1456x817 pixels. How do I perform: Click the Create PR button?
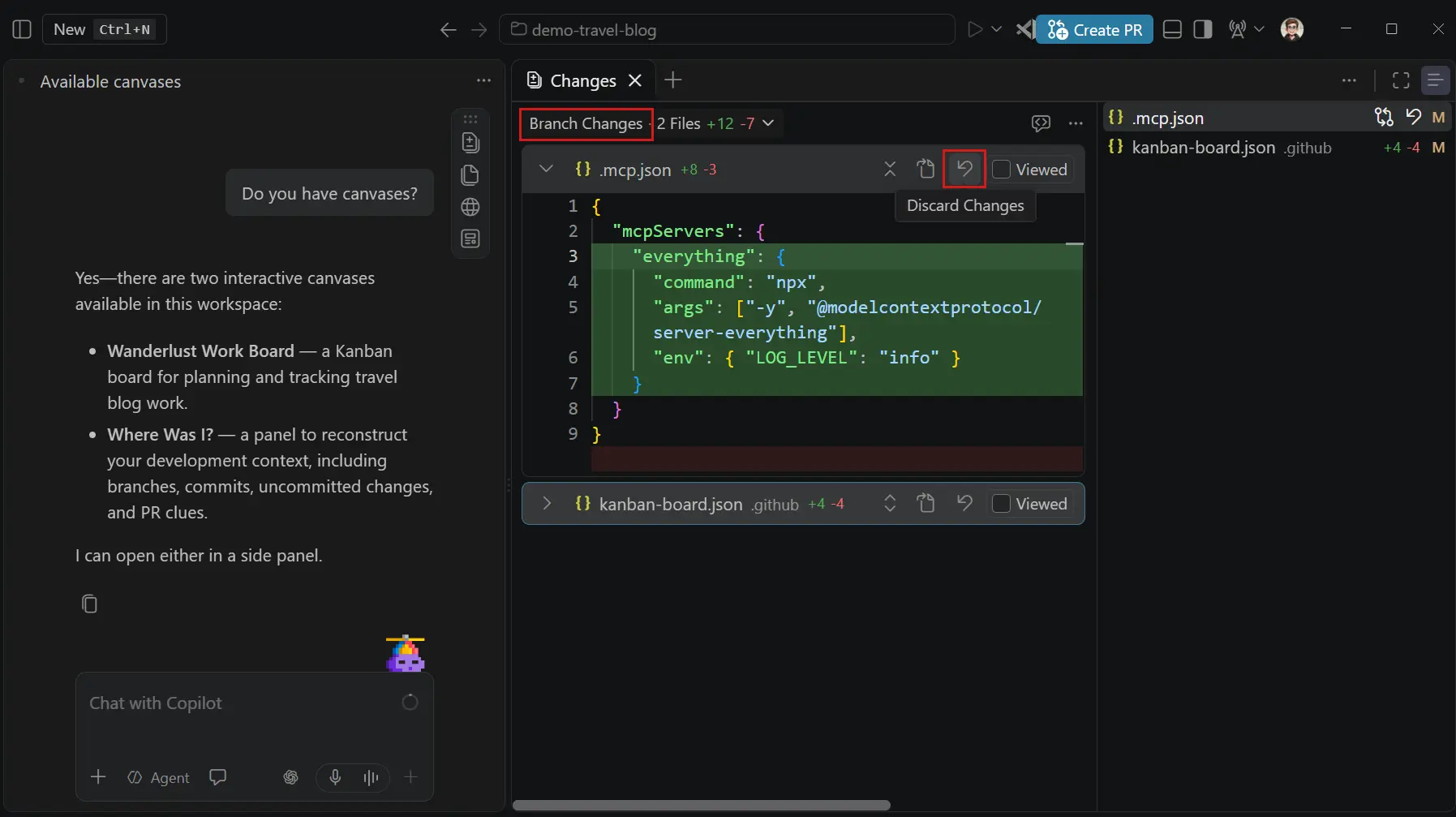click(1094, 30)
